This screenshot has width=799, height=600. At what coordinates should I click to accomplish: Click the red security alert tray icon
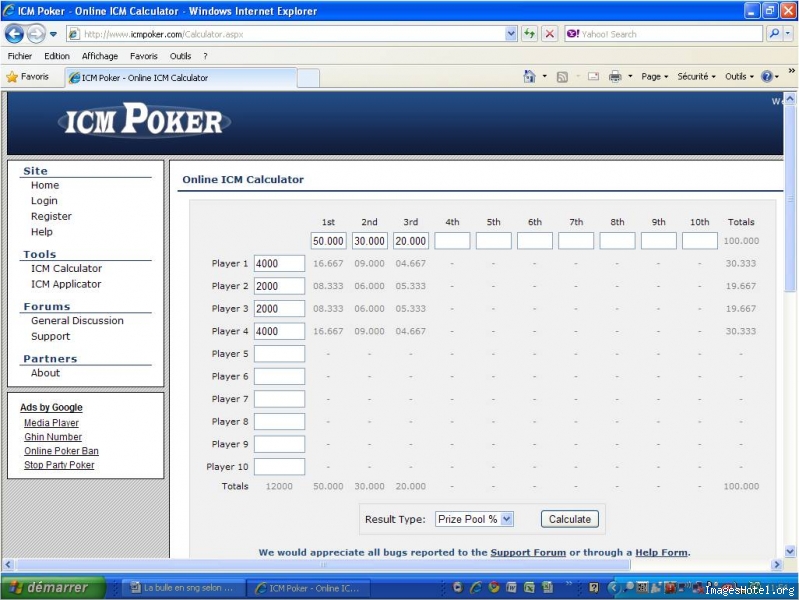[670, 588]
